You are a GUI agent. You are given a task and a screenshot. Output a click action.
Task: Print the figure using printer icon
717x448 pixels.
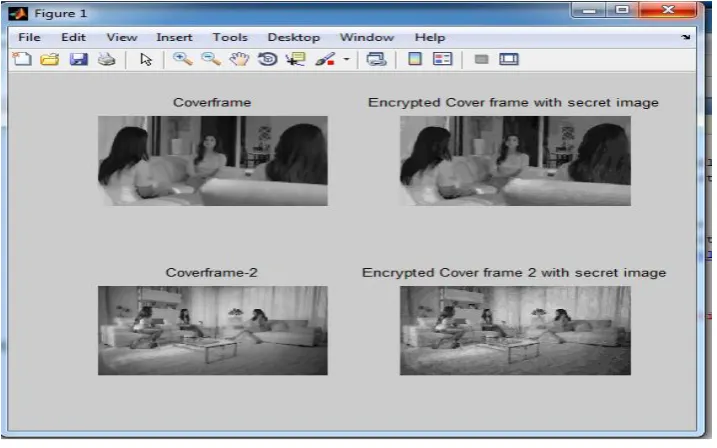coord(107,59)
